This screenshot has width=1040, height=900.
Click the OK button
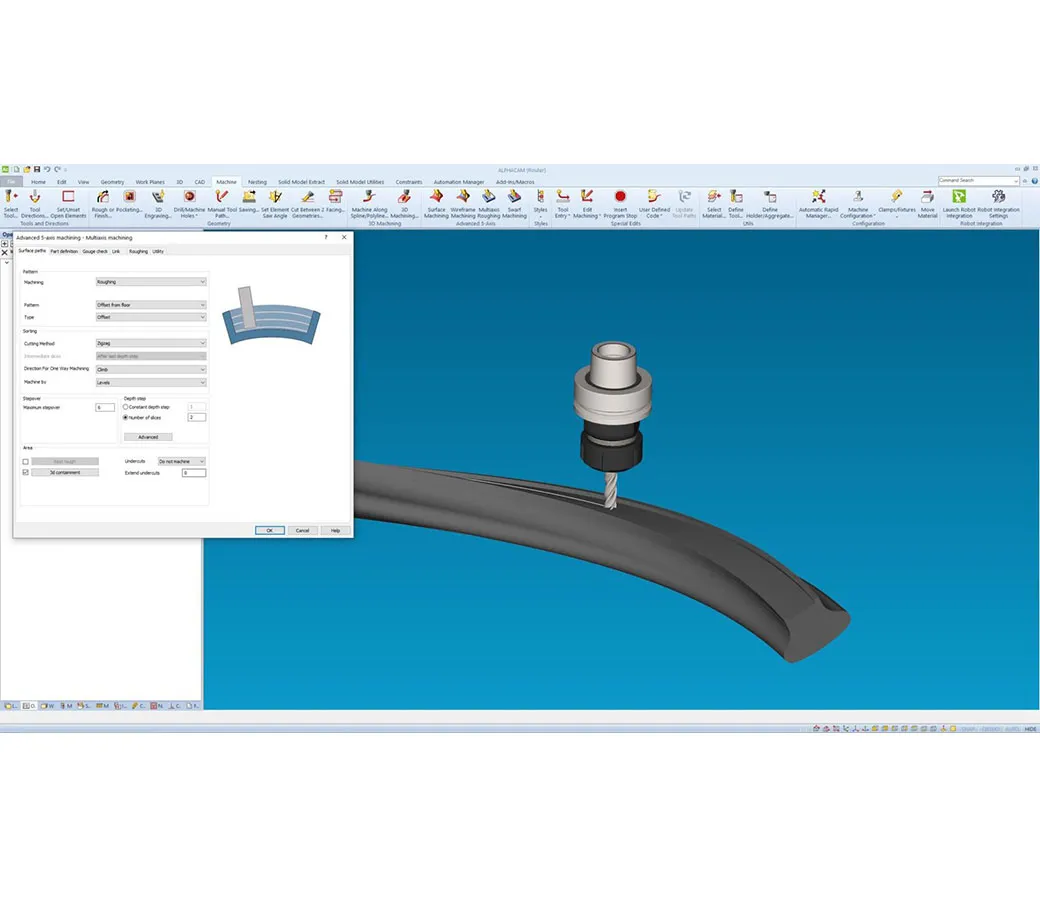click(270, 531)
